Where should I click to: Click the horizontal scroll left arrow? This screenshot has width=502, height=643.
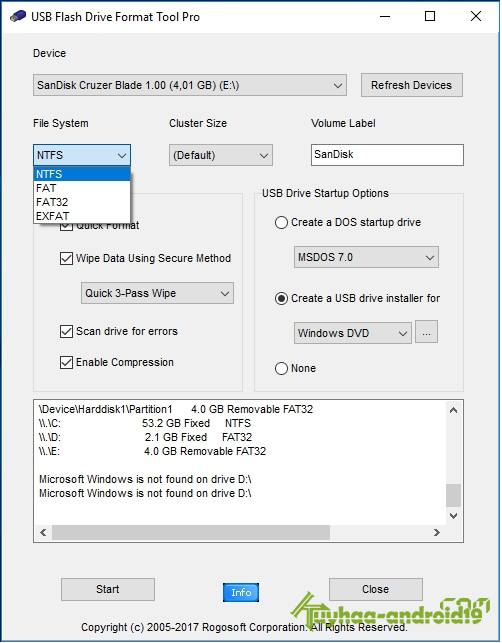[x=43, y=532]
